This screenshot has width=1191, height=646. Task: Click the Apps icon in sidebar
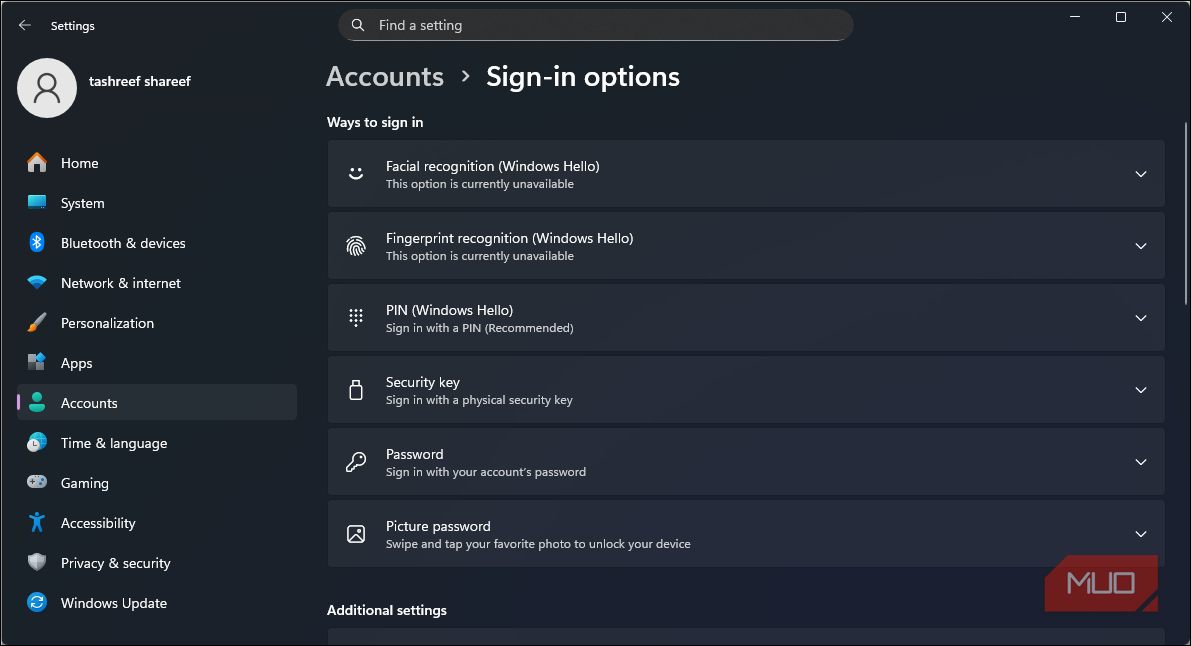(x=36, y=362)
